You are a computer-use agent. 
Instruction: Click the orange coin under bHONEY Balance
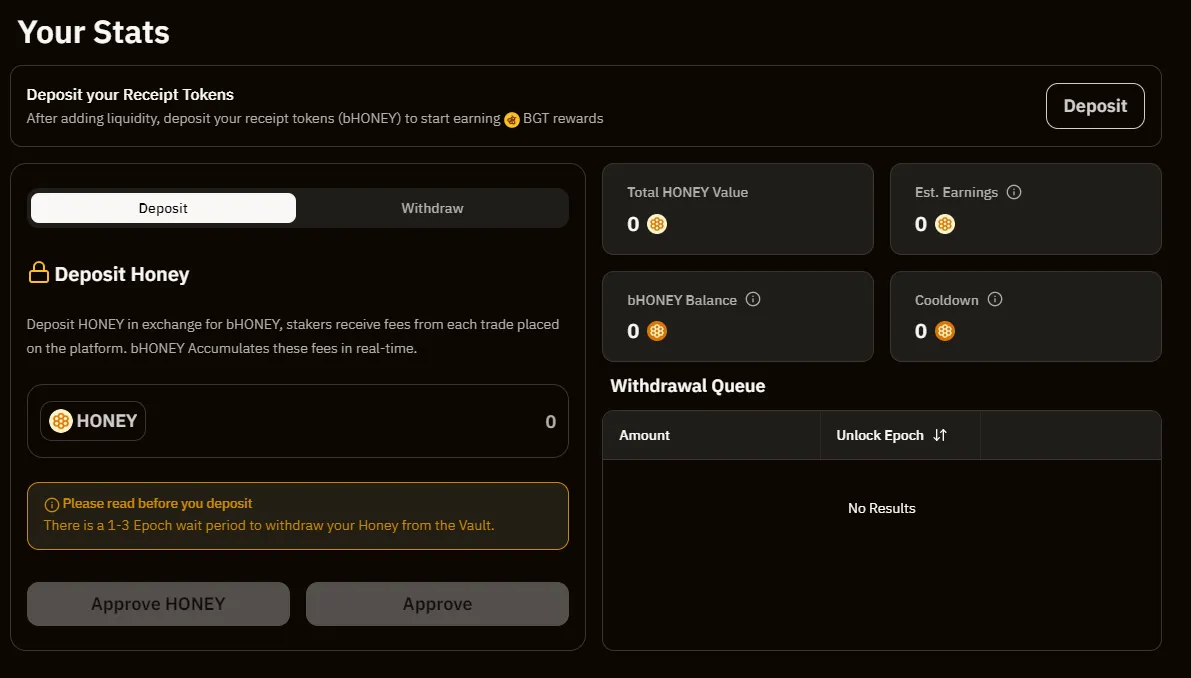(657, 331)
